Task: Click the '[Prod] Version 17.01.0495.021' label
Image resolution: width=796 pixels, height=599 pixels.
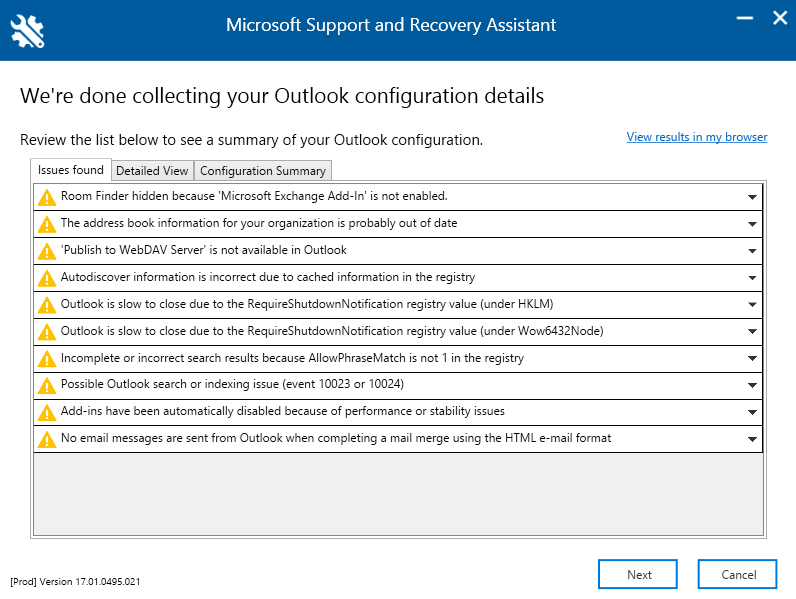Action: (75, 582)
